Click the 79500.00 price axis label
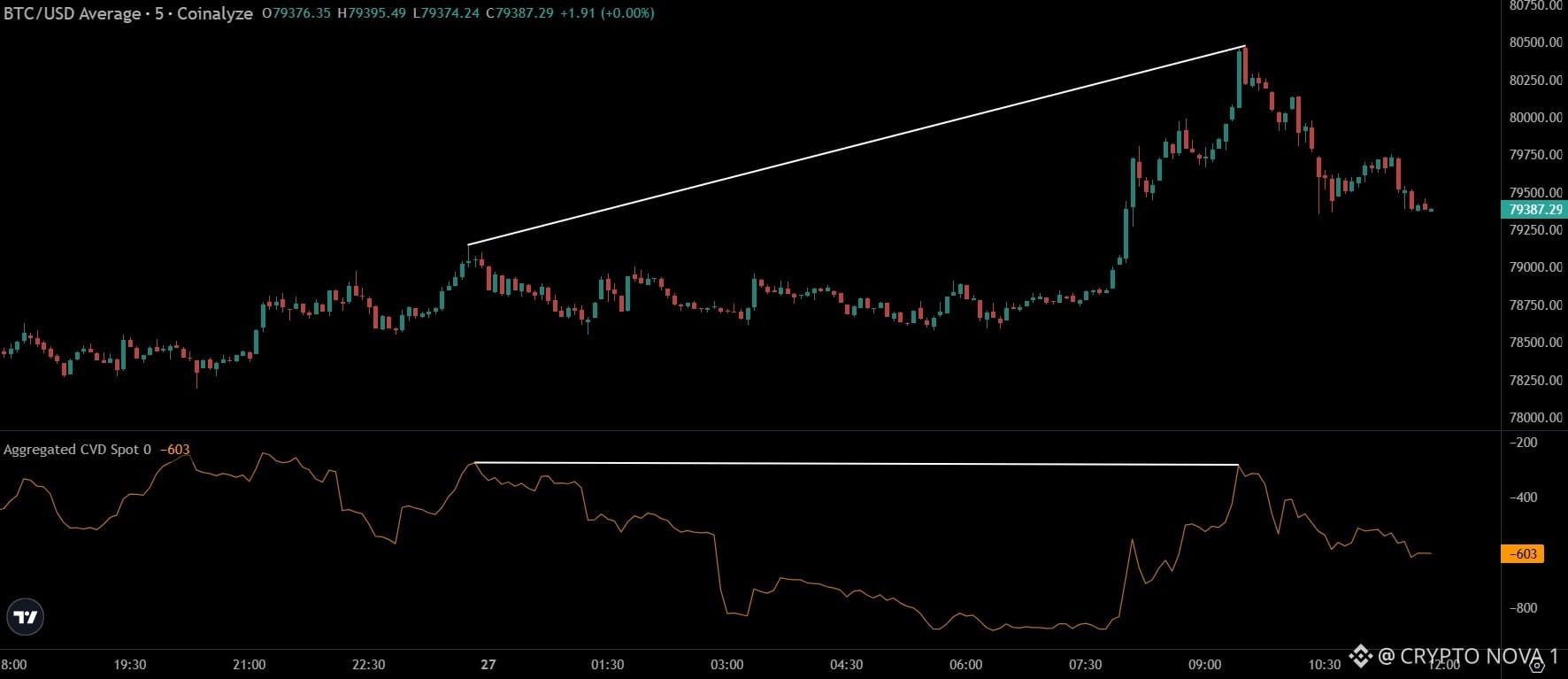 pyautogui.click(x=1535, y=192)
